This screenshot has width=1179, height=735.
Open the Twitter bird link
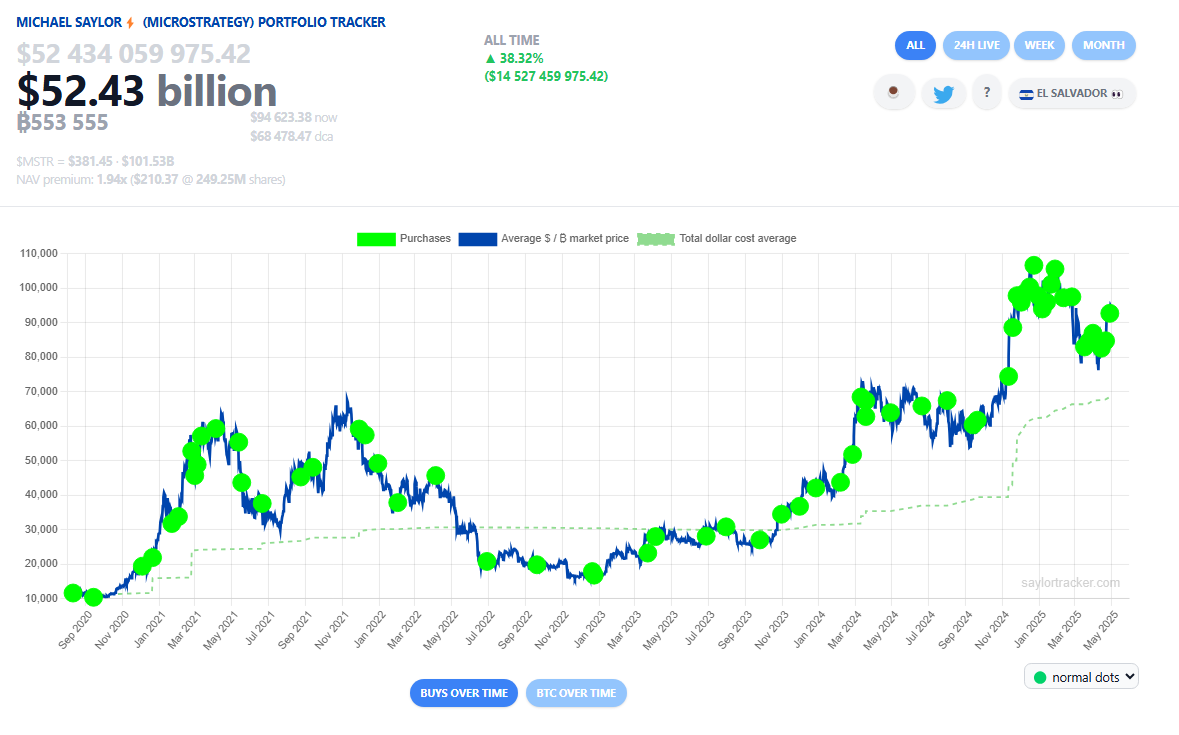click(x=944, y=94)
